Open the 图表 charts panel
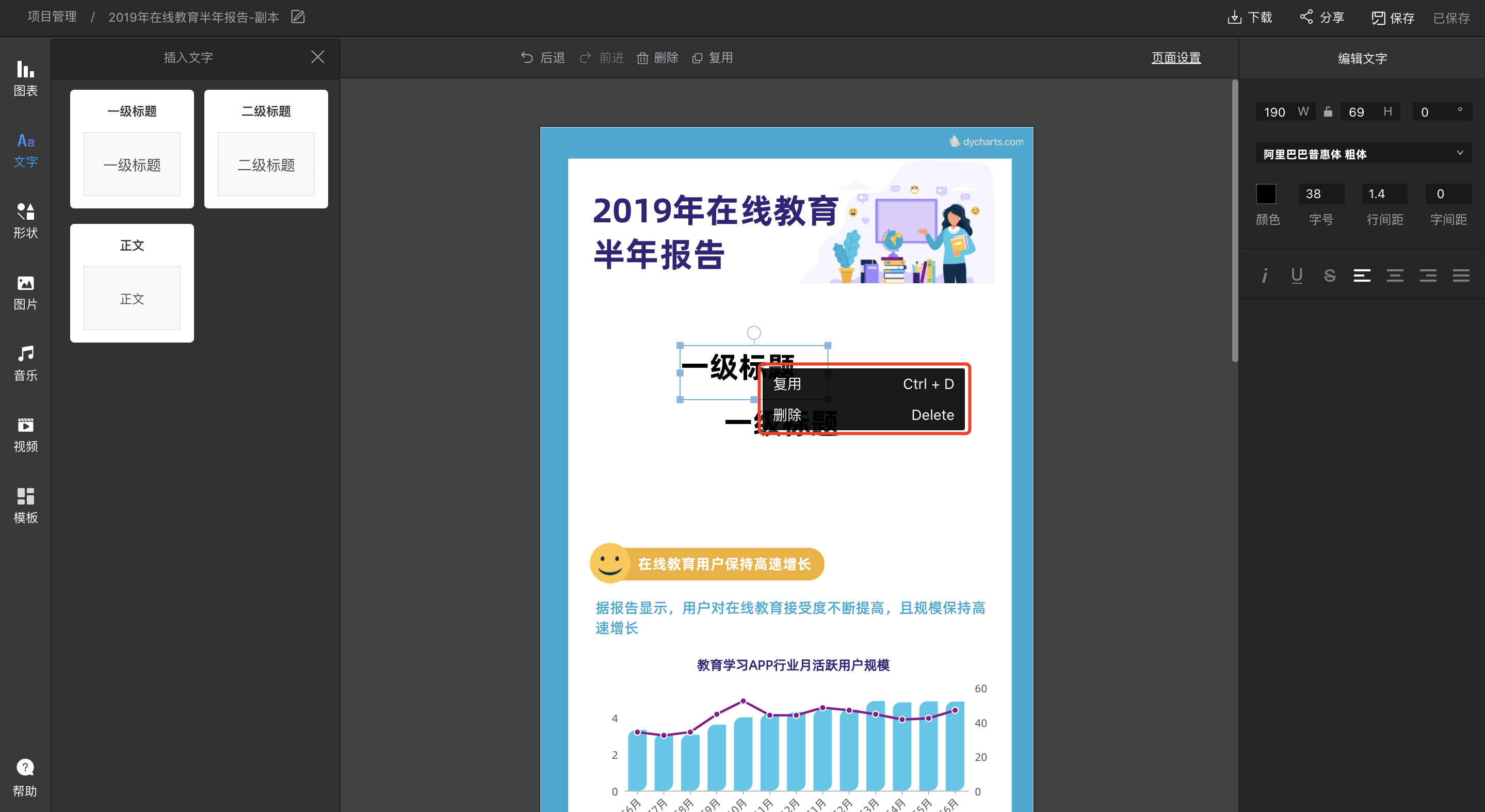 click(x=25, y=79)
